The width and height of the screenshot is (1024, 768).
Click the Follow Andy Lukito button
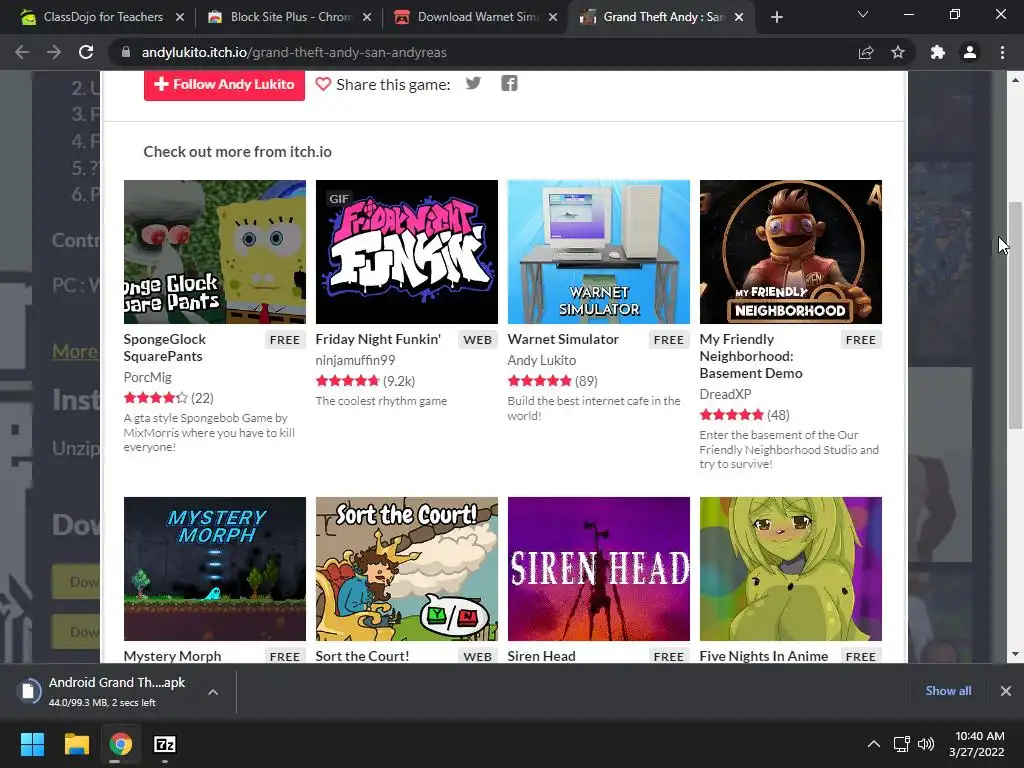click(x=224, y=84)
